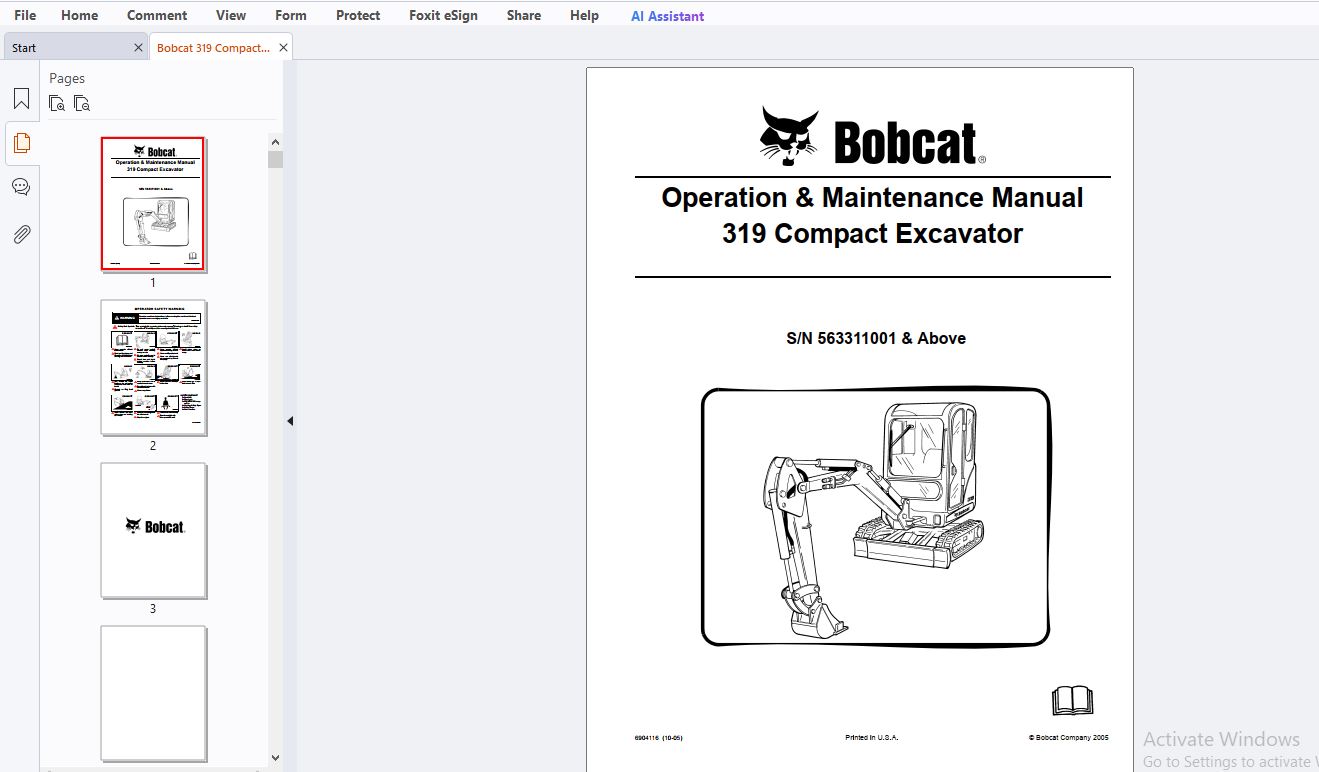Collapse the navigation panel arrow

[x=290, y=421]
